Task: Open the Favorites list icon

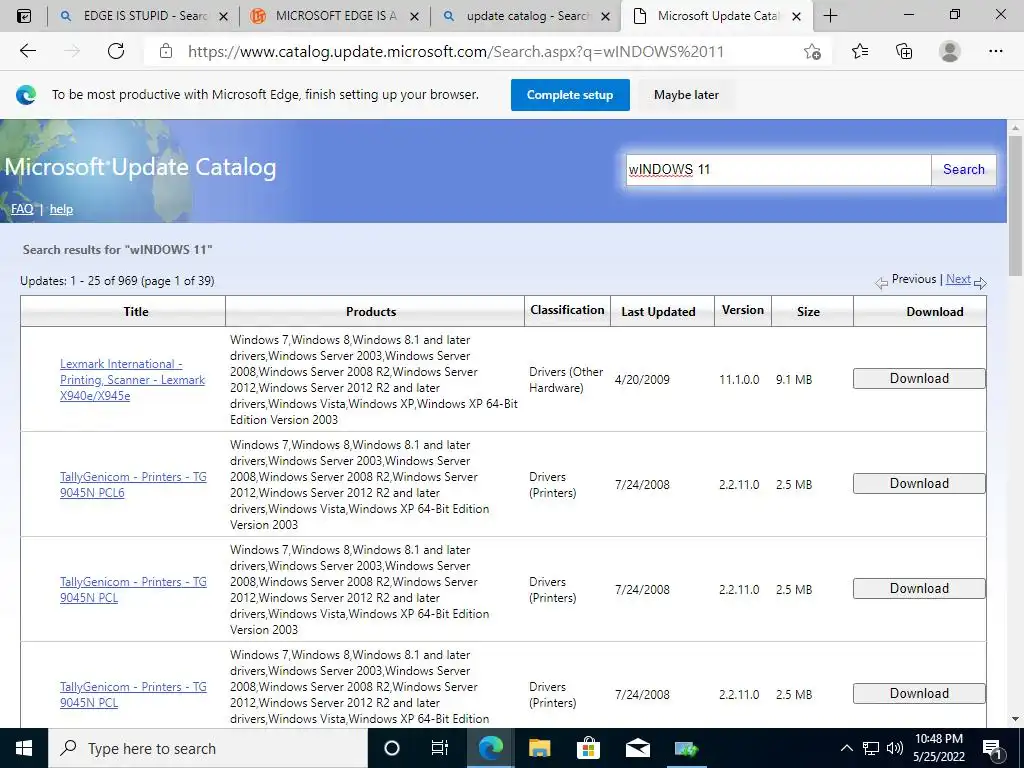Action: [x=860, y=51]
